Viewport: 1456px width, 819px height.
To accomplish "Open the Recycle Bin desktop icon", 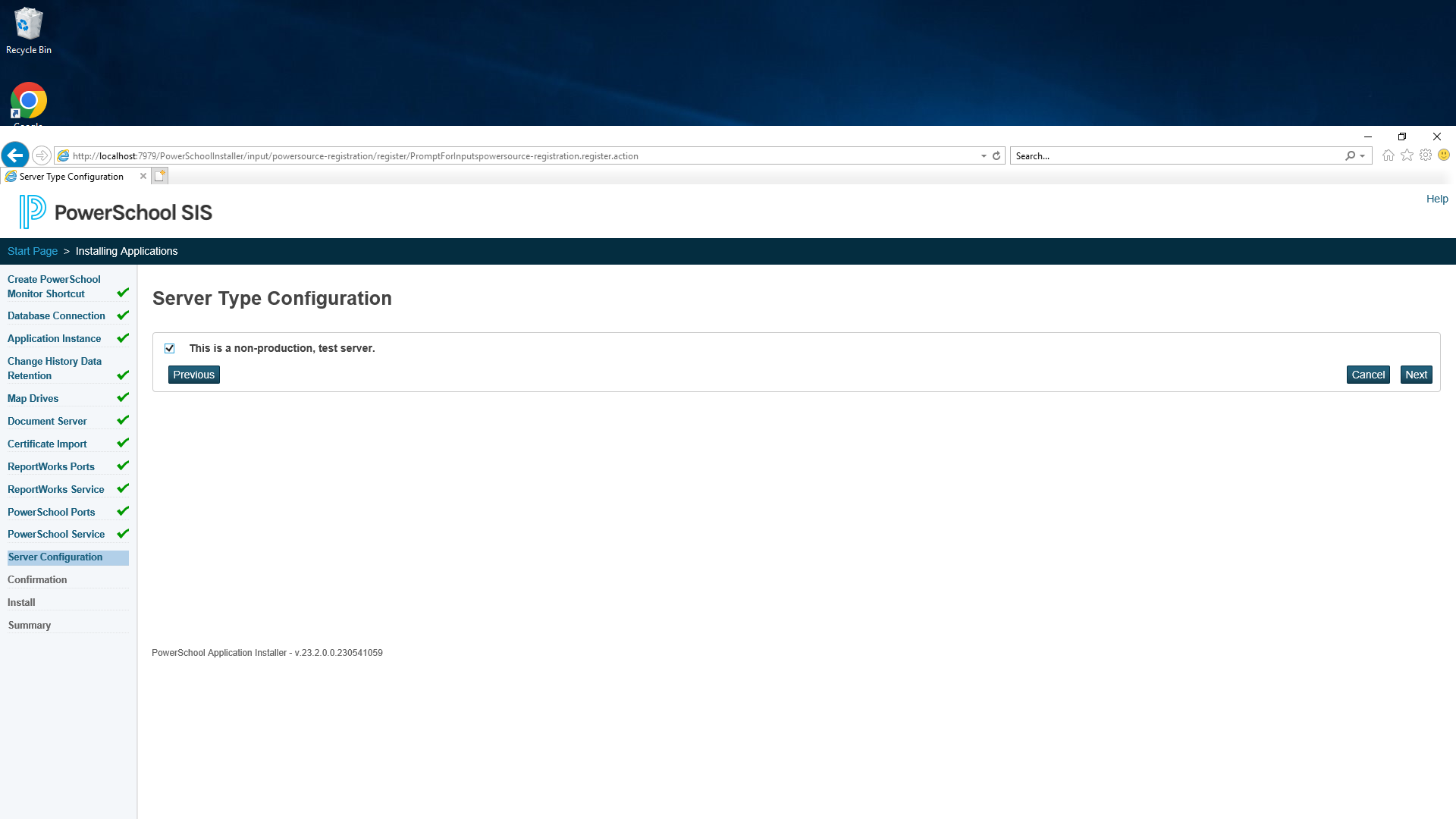I will click(x=29, y=30).
